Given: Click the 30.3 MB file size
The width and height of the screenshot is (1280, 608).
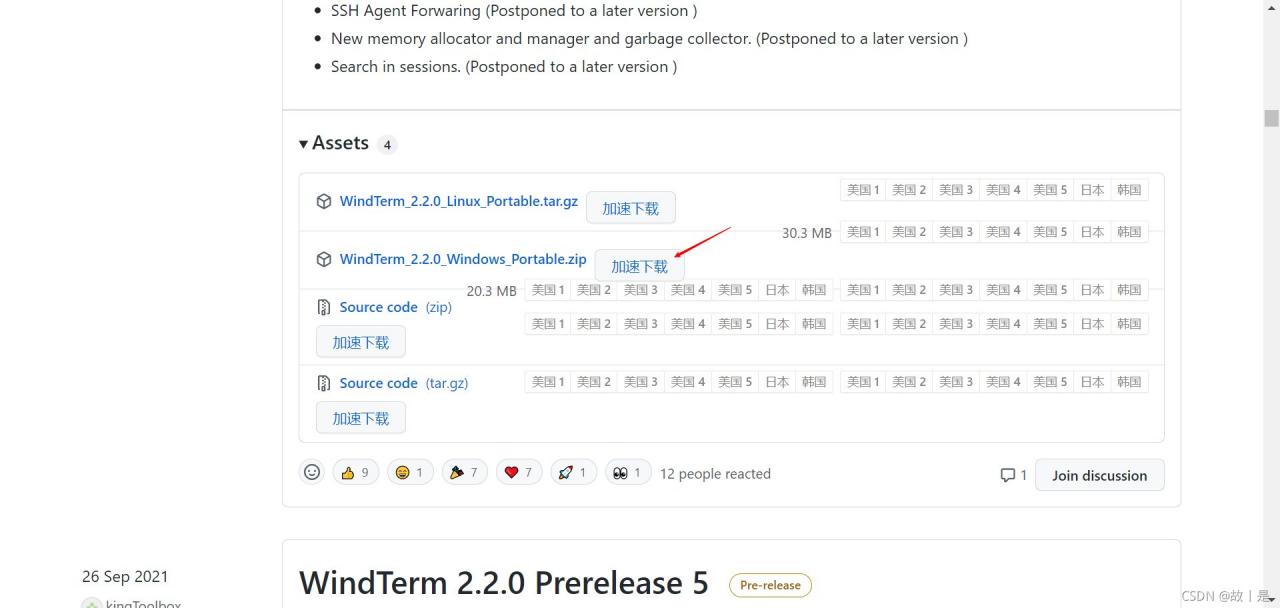Looking at the screenshot, I should tap(807, 233).
